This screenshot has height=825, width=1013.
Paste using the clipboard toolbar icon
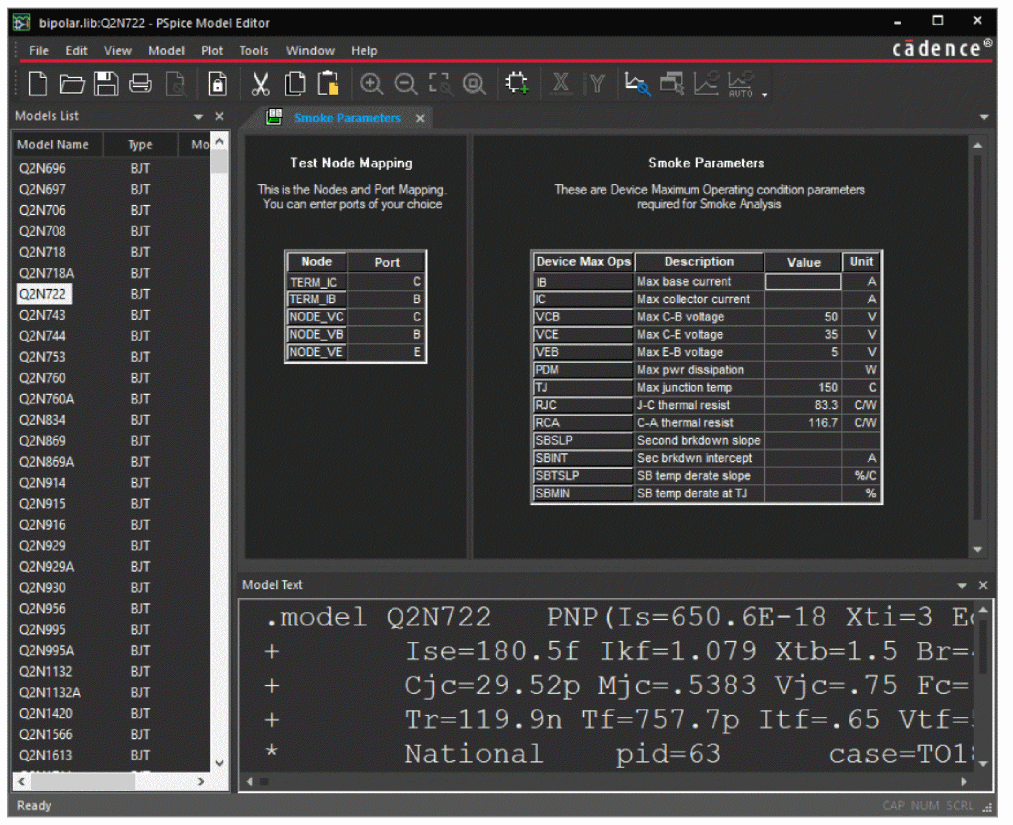(328, 84)
